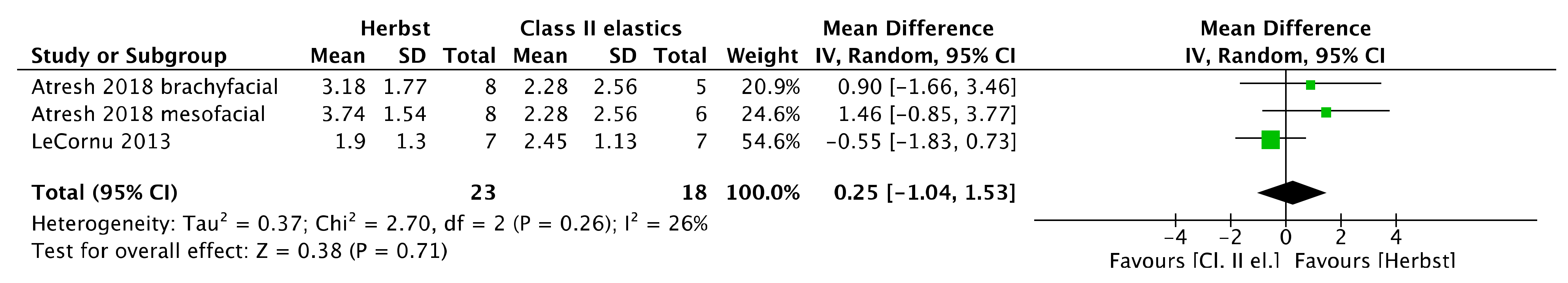Screen dimensions: 1568x283
Task: Click the Herbst group header
Action: point(395,29)
